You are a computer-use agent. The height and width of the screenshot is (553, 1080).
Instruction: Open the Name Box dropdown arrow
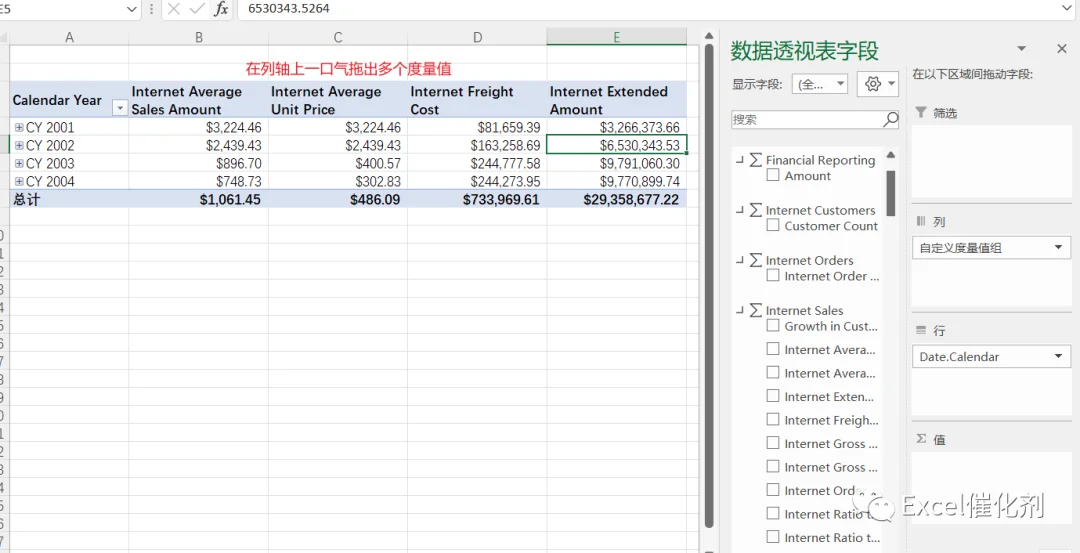click(132, 9)
